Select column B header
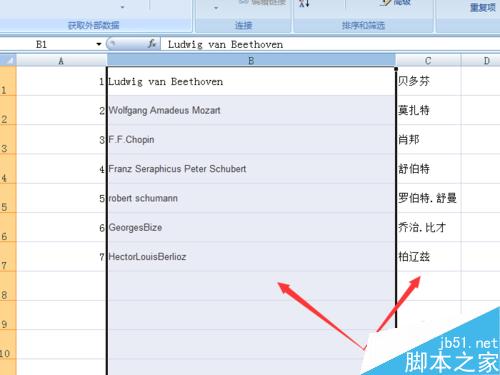The height and width of the screenshot is (375, 500). pos(251,61)
